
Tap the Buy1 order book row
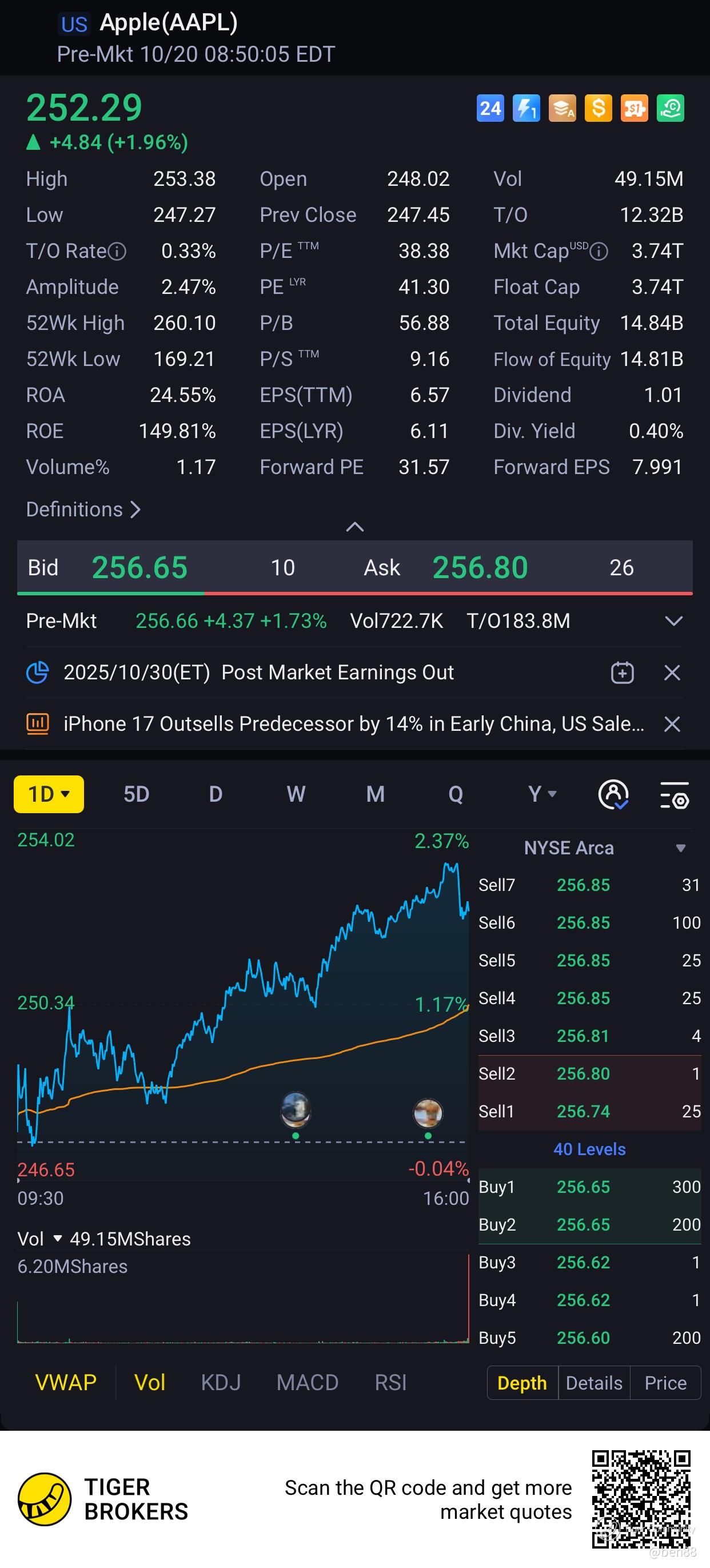pos(589,1187)
